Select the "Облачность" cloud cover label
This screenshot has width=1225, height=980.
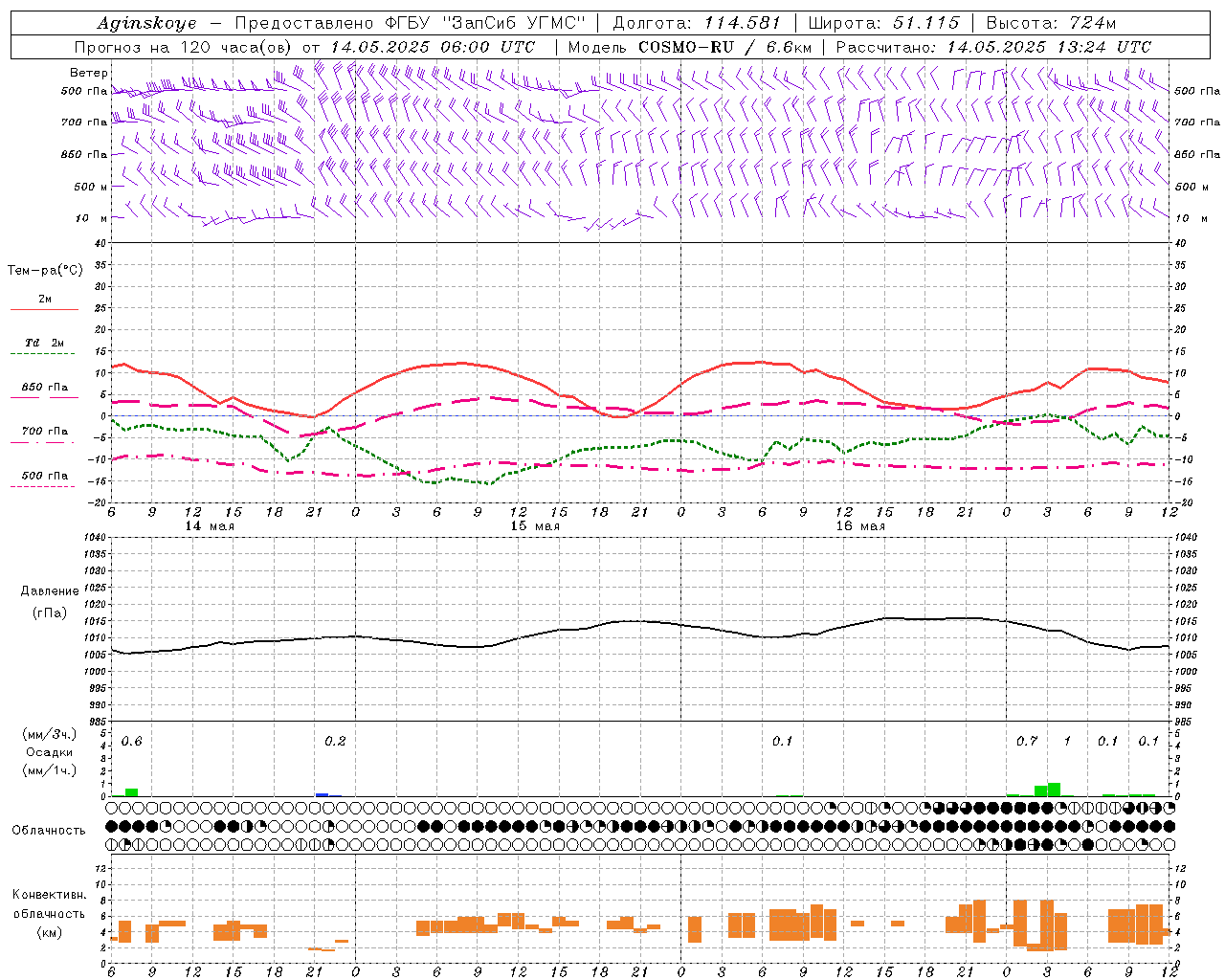coord(49,831)
